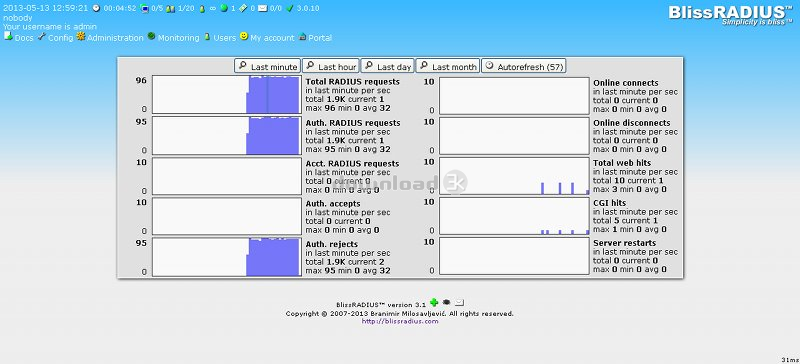The image size is (800, 364).
Task: Click the black bug icon in footer
Action: click(x=446, y=303)
